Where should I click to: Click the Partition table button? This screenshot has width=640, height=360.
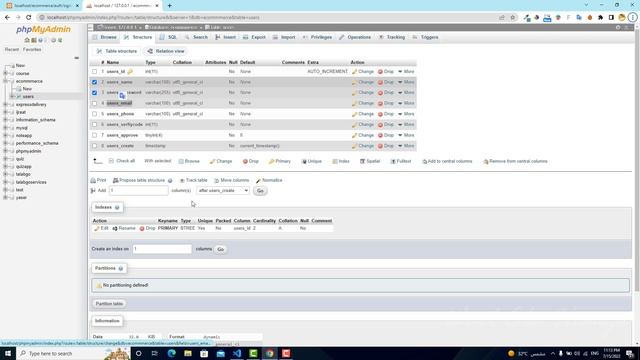pos(109,304)
